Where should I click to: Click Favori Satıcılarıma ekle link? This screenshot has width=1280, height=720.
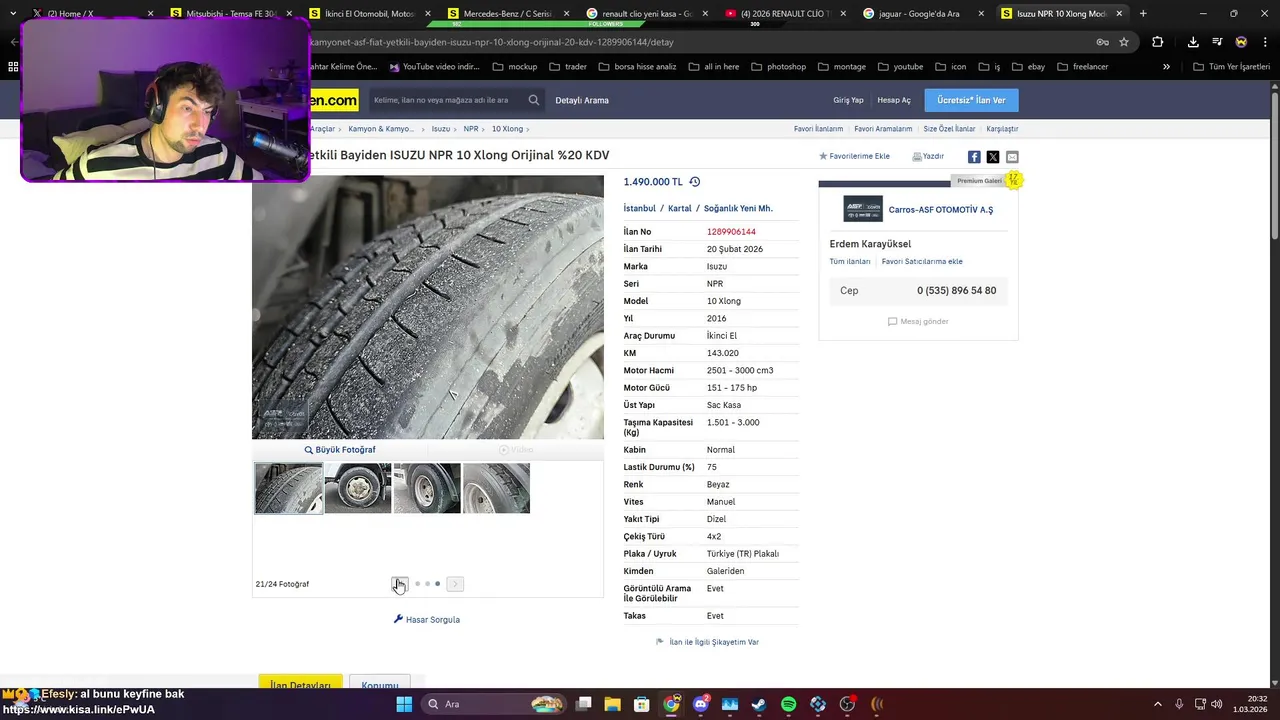click(922, 262)
